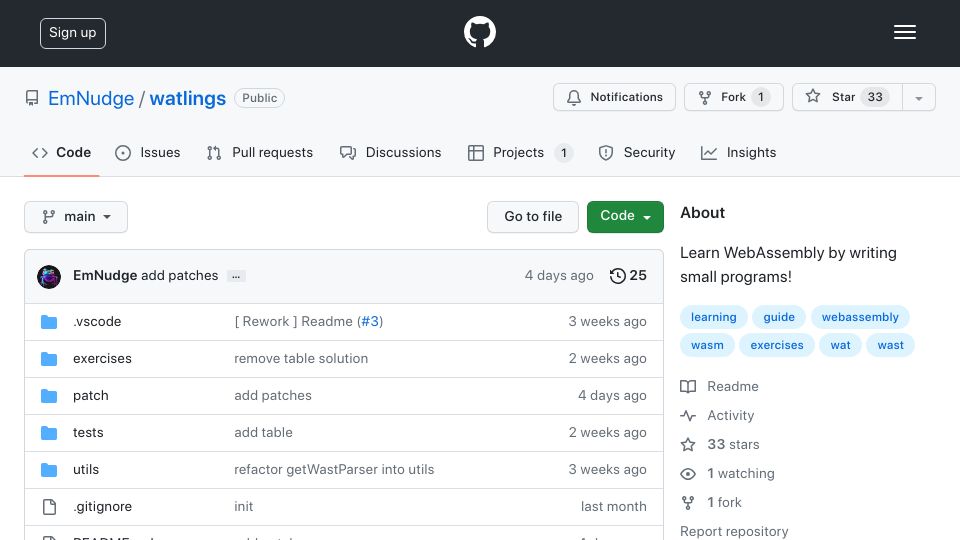Image resolution: width=960 pixels, height=540 pixels.
Task: Open the 'init' commit message
Action: (243, 506)
